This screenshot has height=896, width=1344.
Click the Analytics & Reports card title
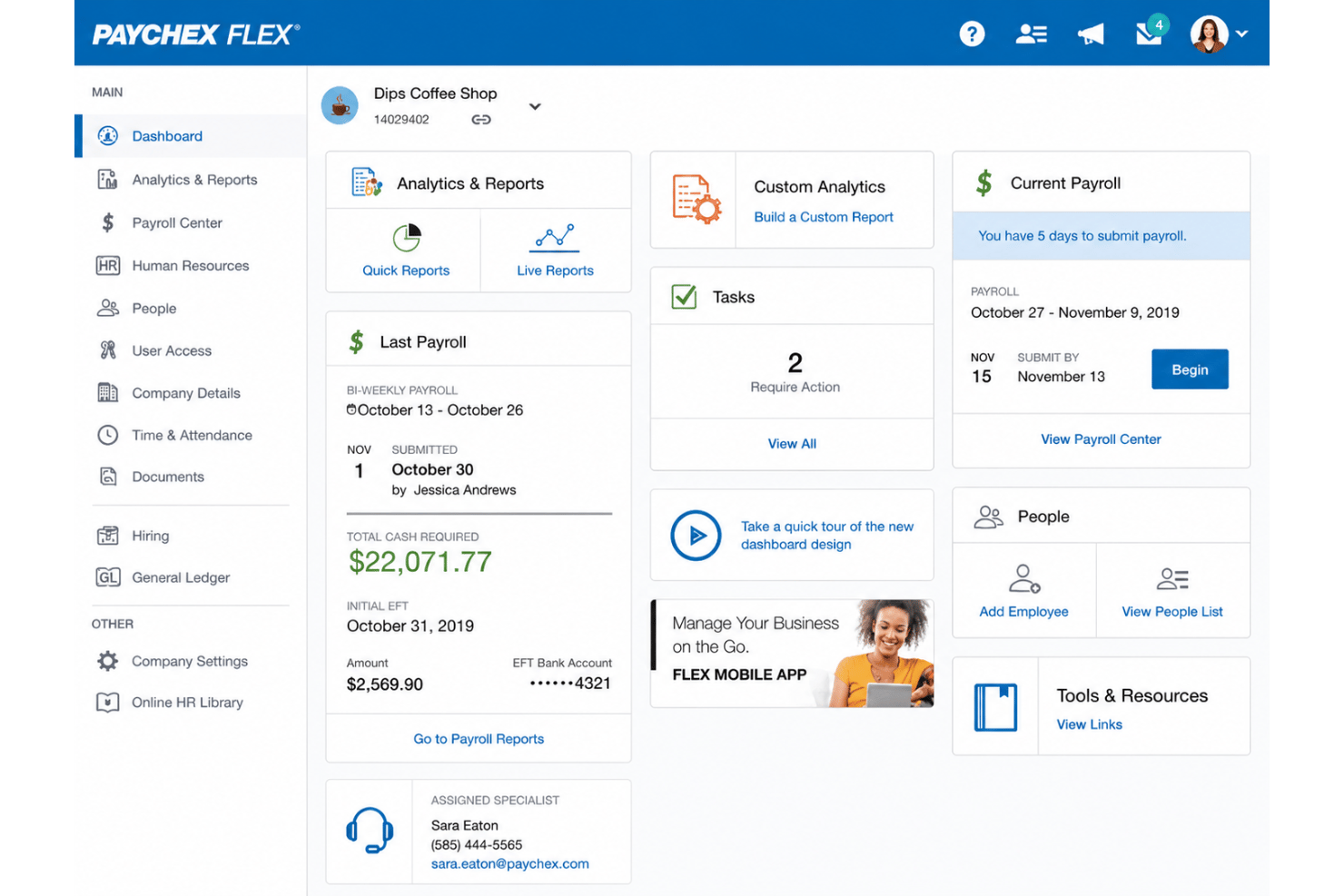tap(470, 183)
